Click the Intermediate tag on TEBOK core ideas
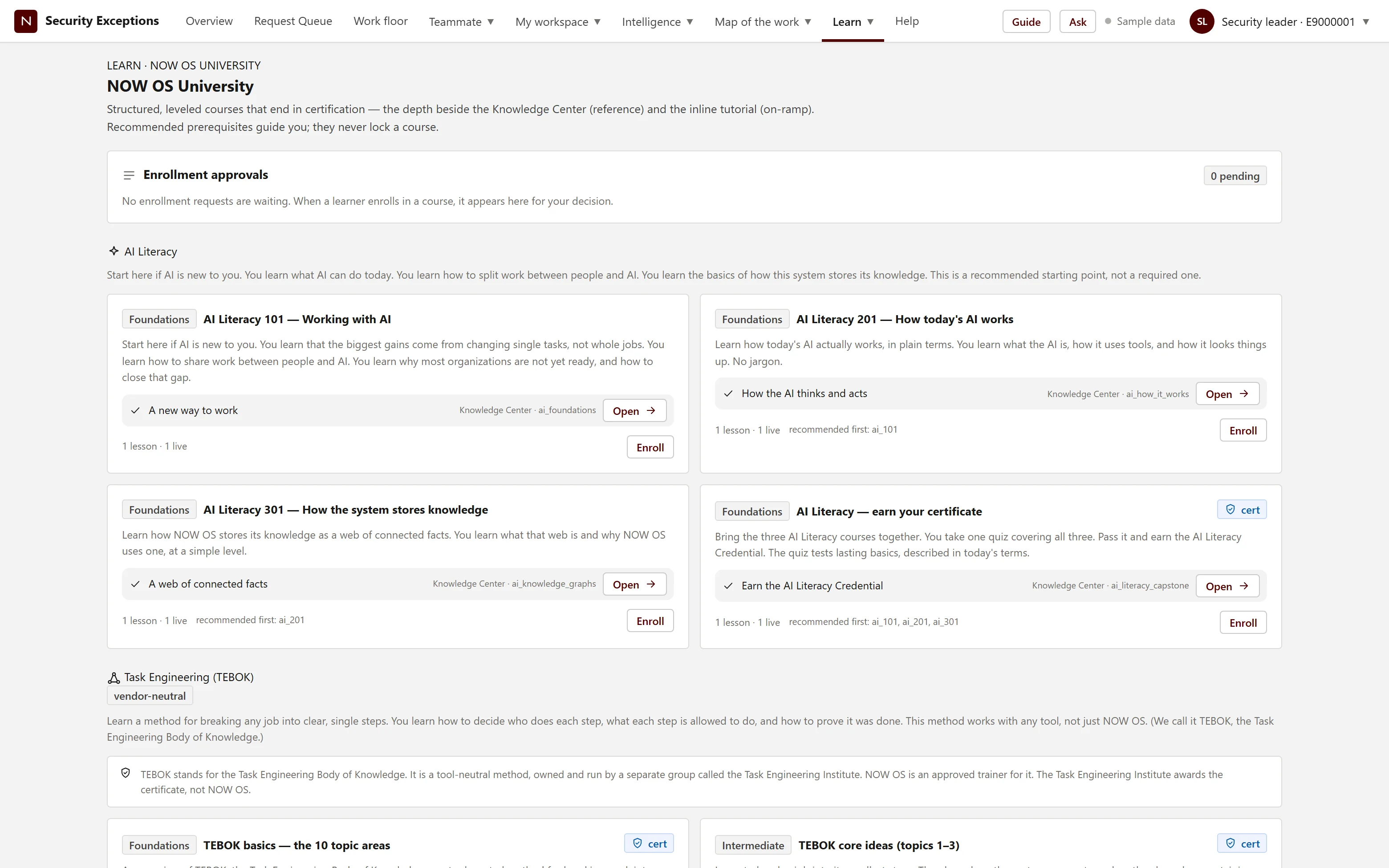Screen dimensions: 1389x868 click(752, 845)
